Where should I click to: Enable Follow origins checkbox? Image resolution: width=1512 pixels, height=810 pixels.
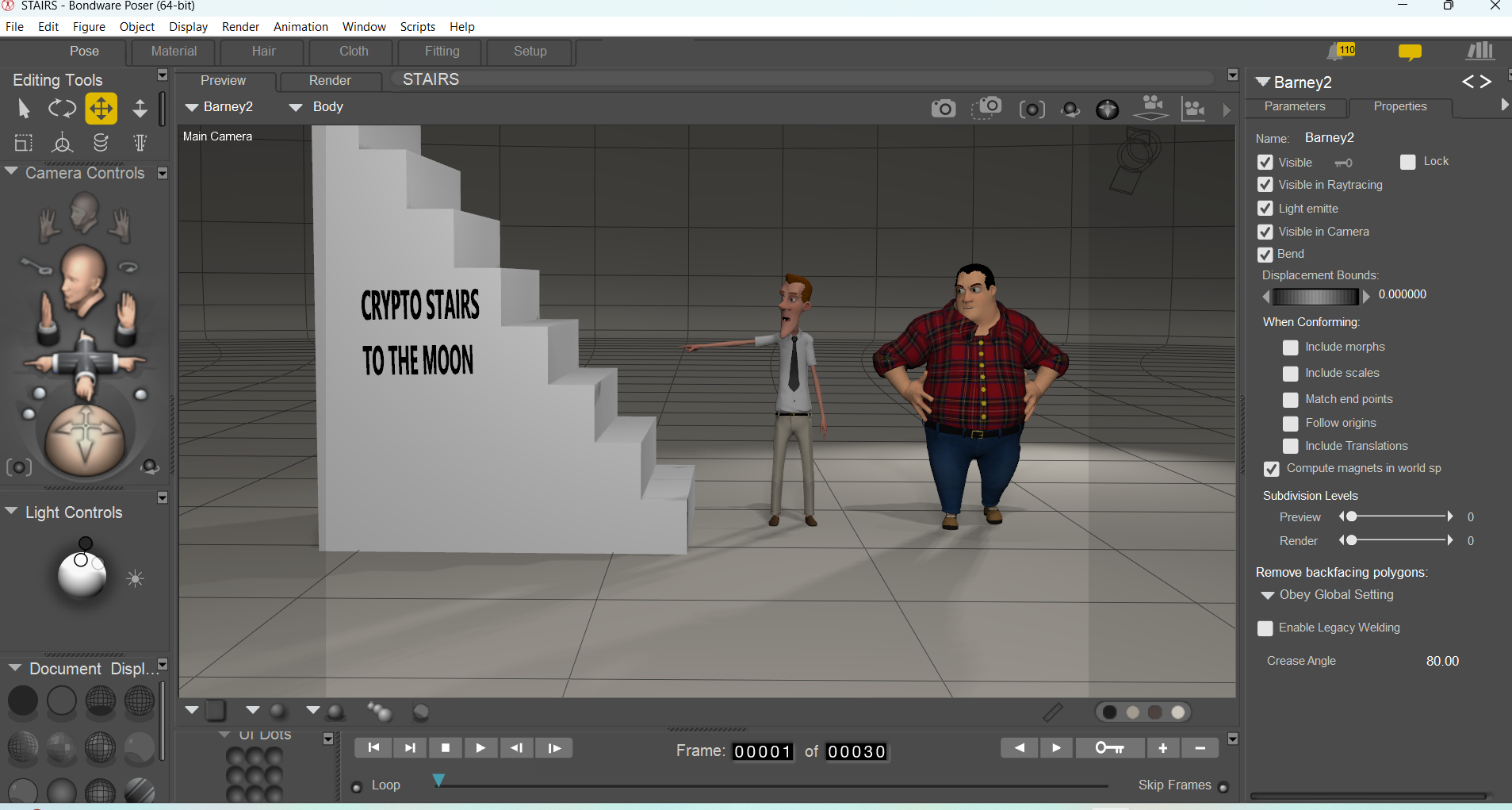tap(1291, 424)
